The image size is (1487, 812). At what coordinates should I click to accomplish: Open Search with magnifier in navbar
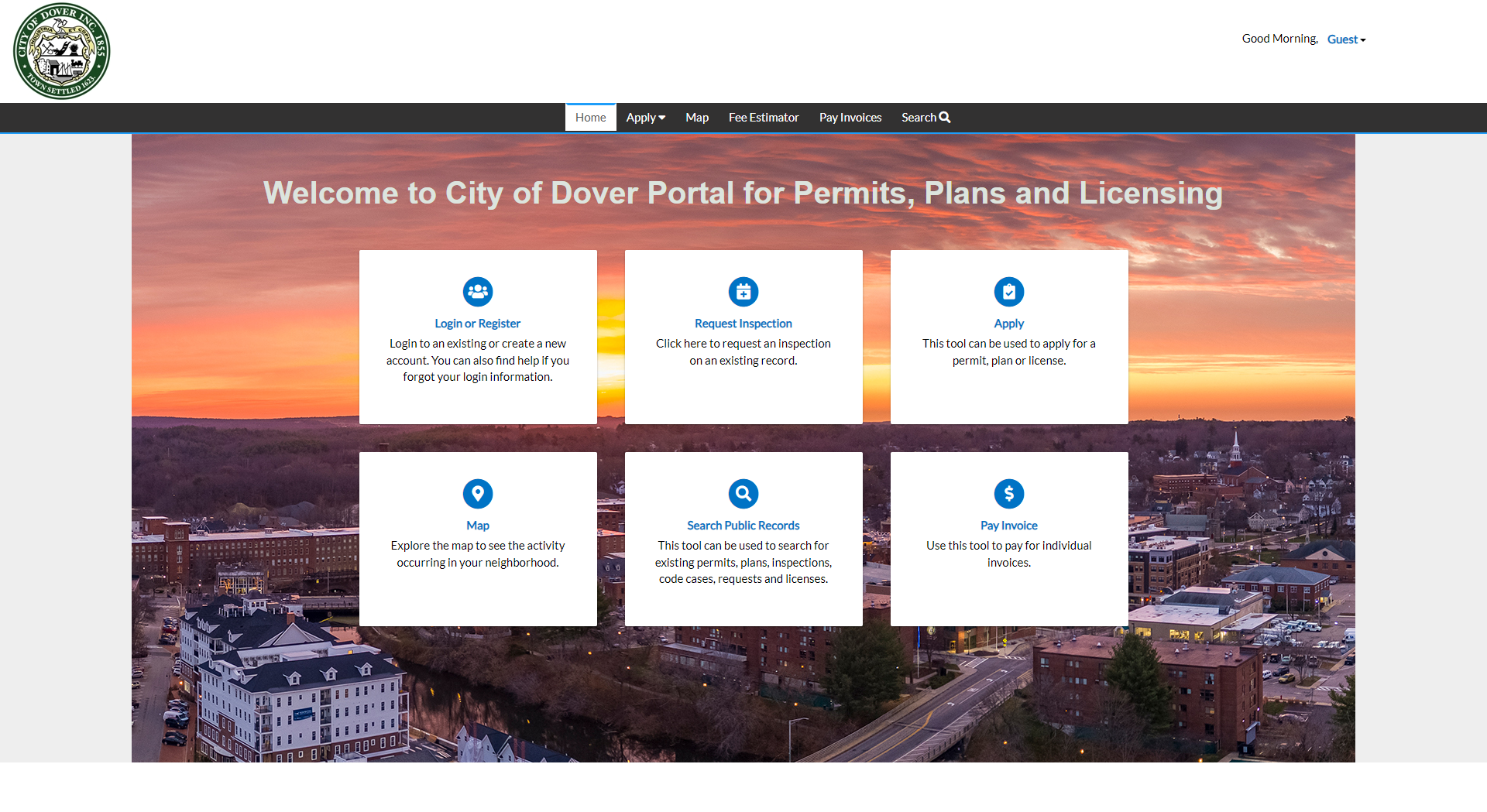pos(926,118)
